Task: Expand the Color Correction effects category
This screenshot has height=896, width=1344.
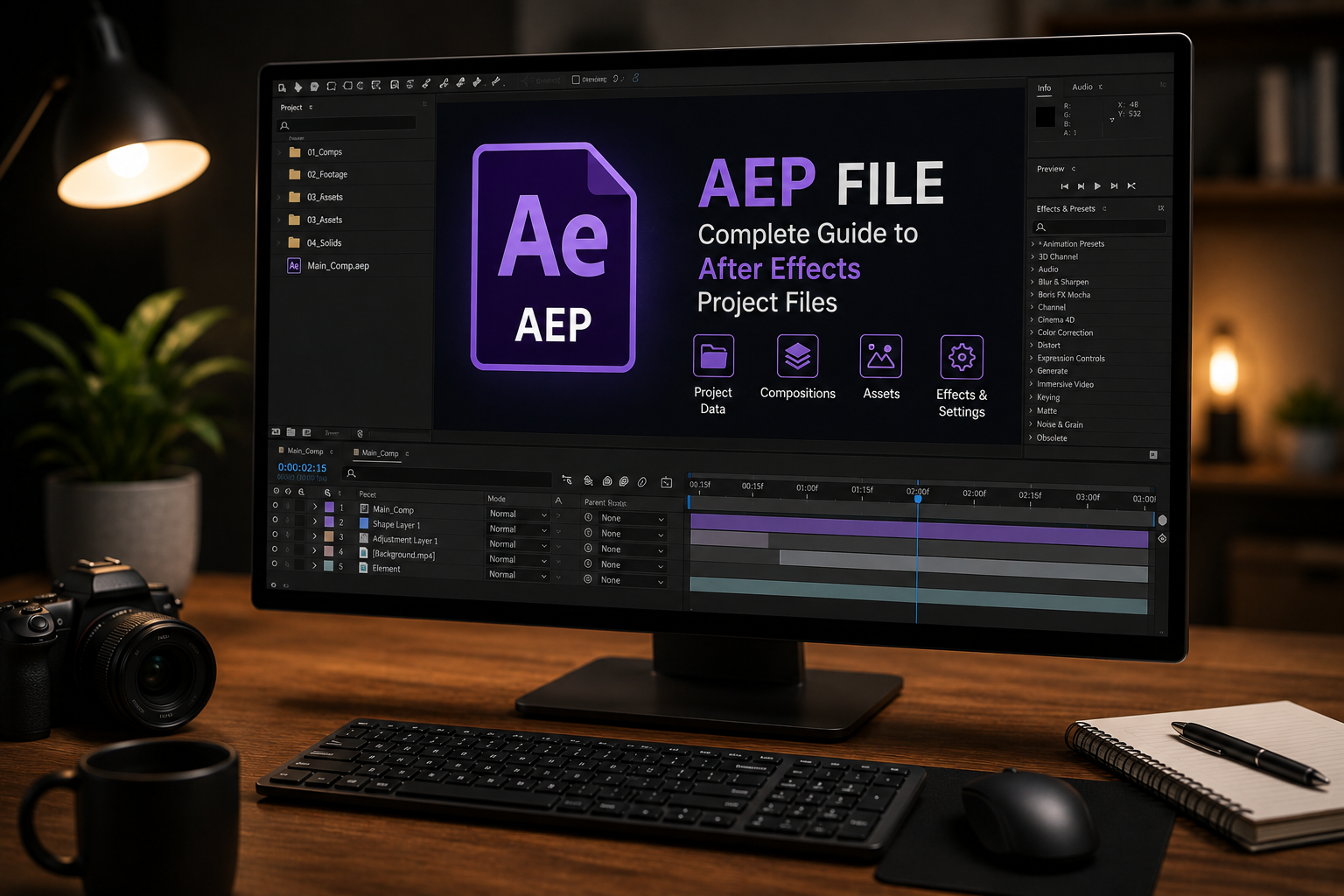Action: [1032, 332]
